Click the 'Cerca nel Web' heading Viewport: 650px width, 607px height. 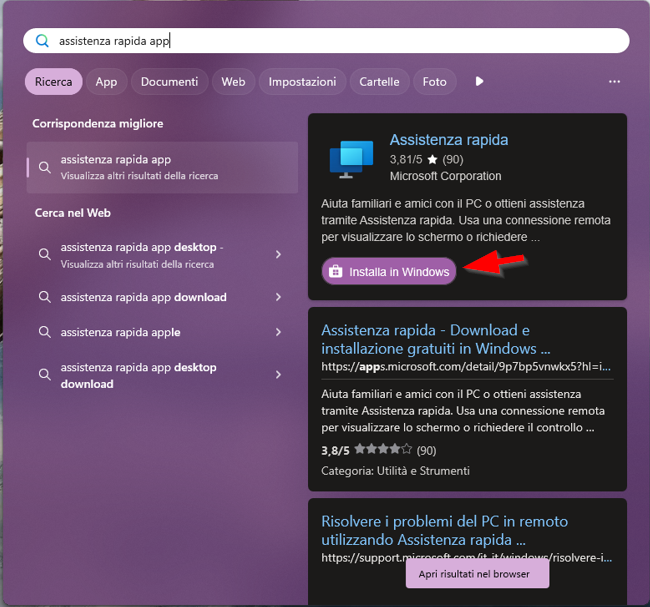tap(73, 213)
